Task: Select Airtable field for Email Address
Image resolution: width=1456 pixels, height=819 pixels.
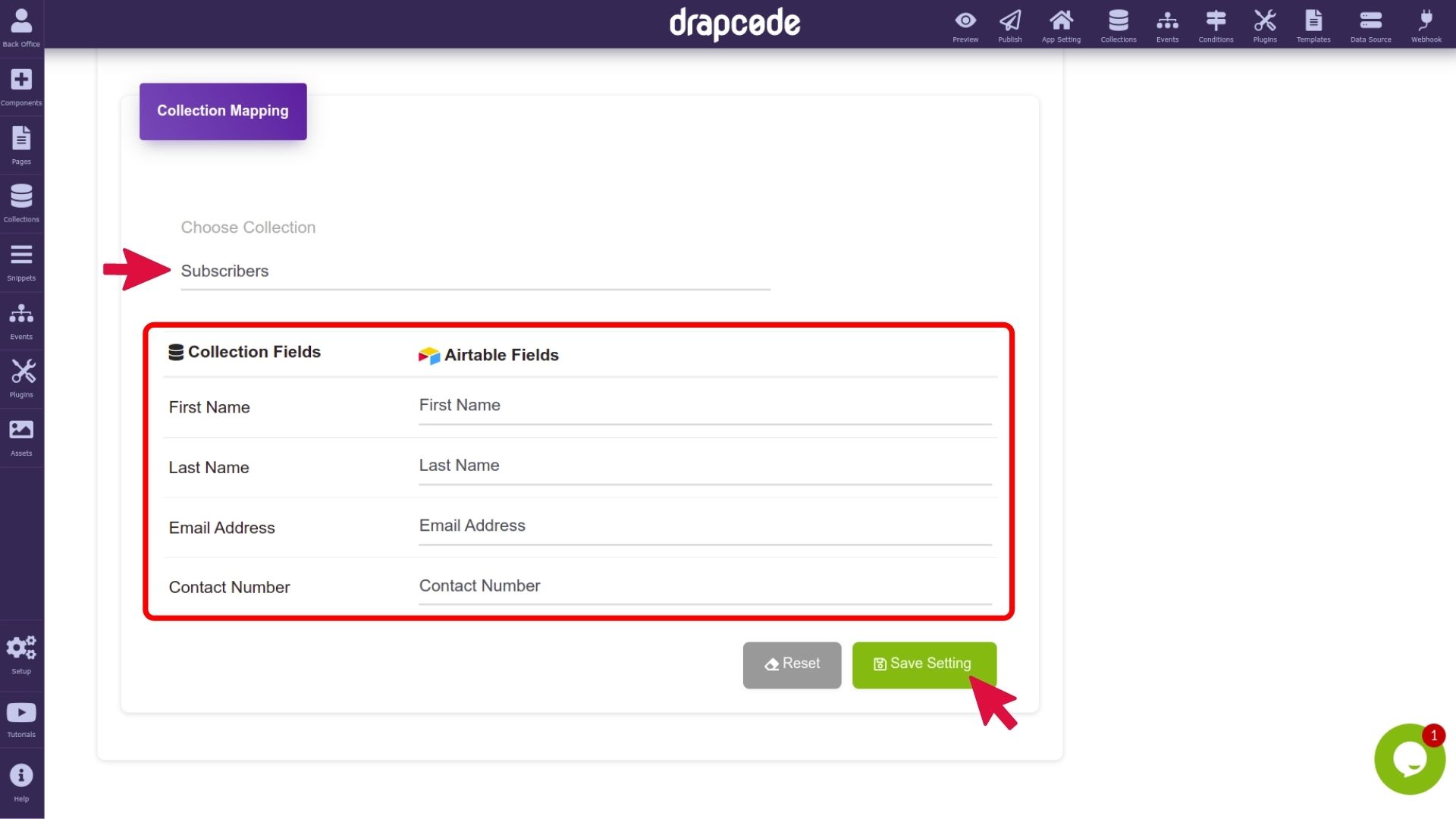Action: point(705,526)
